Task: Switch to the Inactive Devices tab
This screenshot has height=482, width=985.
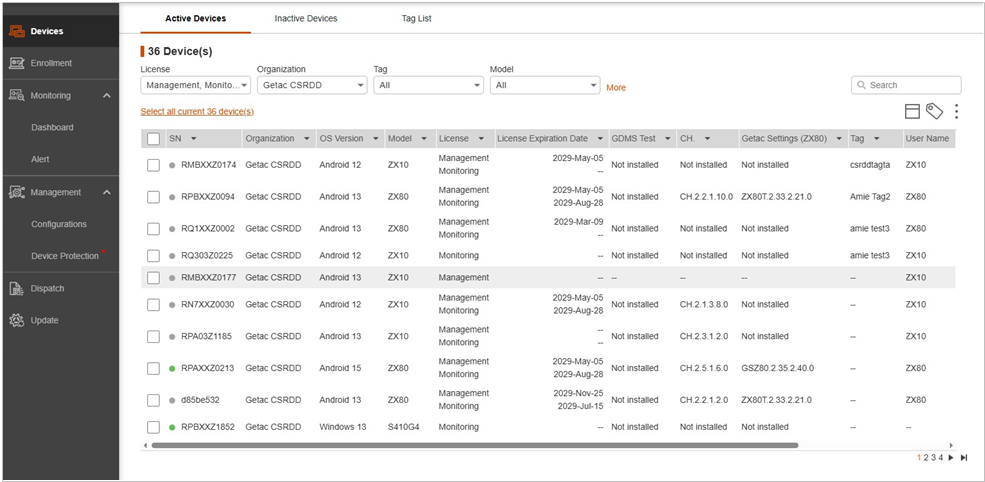Action: 306,18
